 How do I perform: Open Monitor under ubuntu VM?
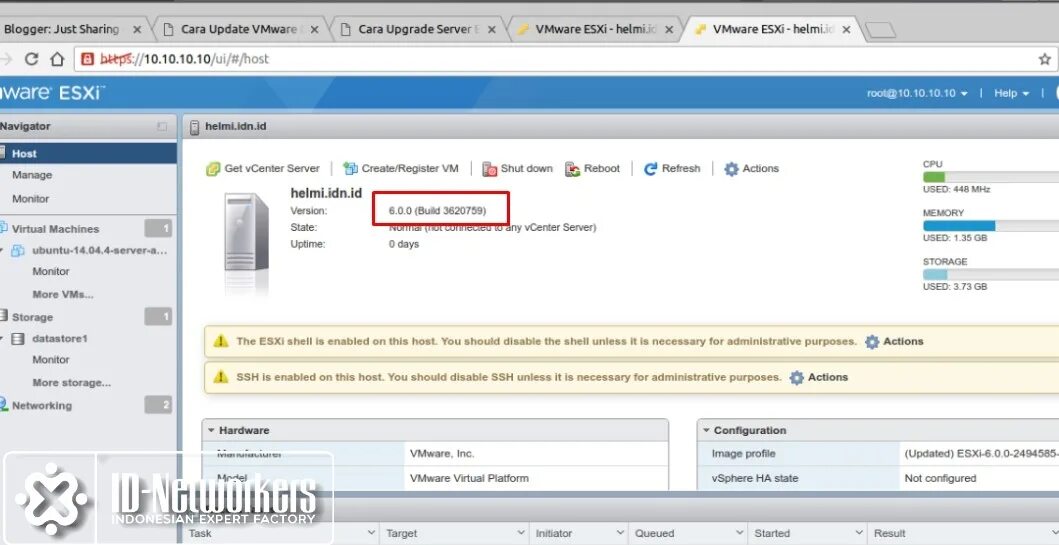click(x=51, y=271)
